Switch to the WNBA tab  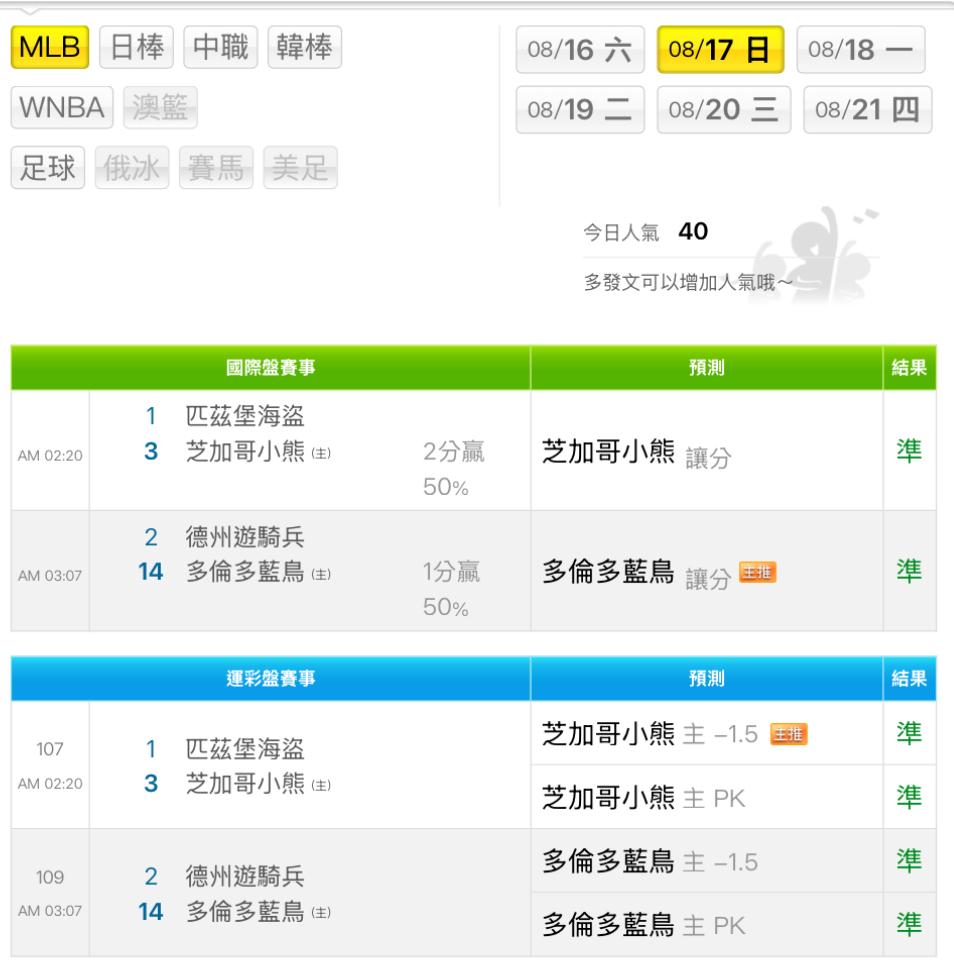[62, 108]
